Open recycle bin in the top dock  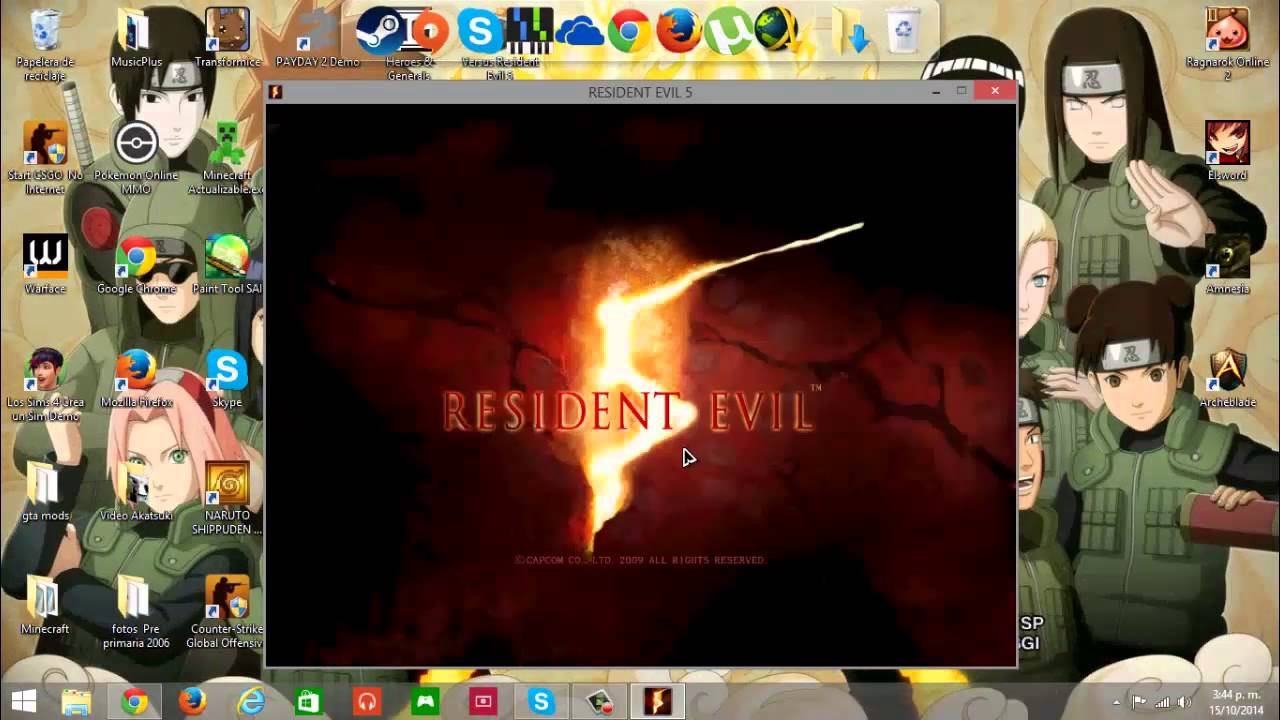903,31
